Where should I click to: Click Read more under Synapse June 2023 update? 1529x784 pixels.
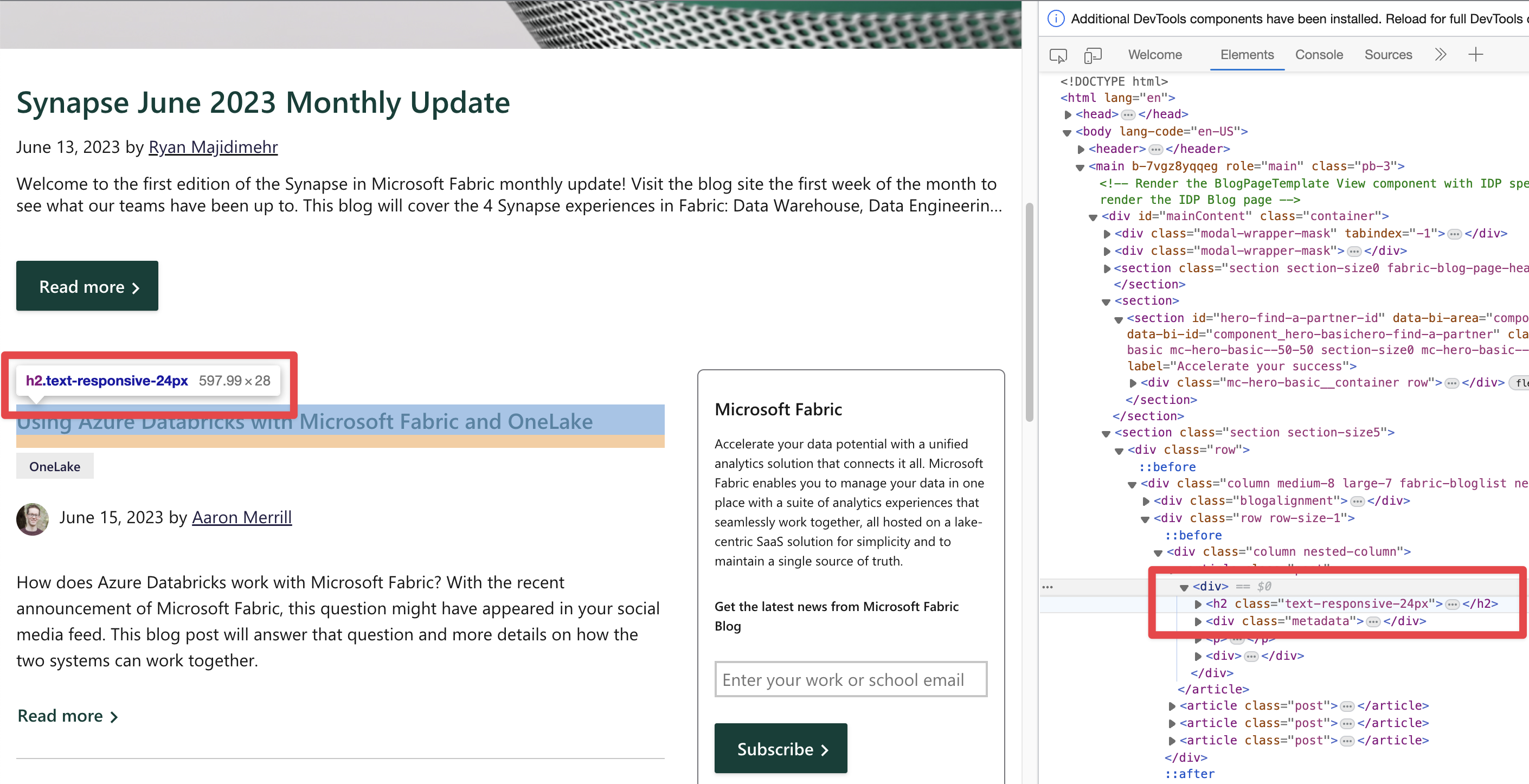click(x=87, y=286)
